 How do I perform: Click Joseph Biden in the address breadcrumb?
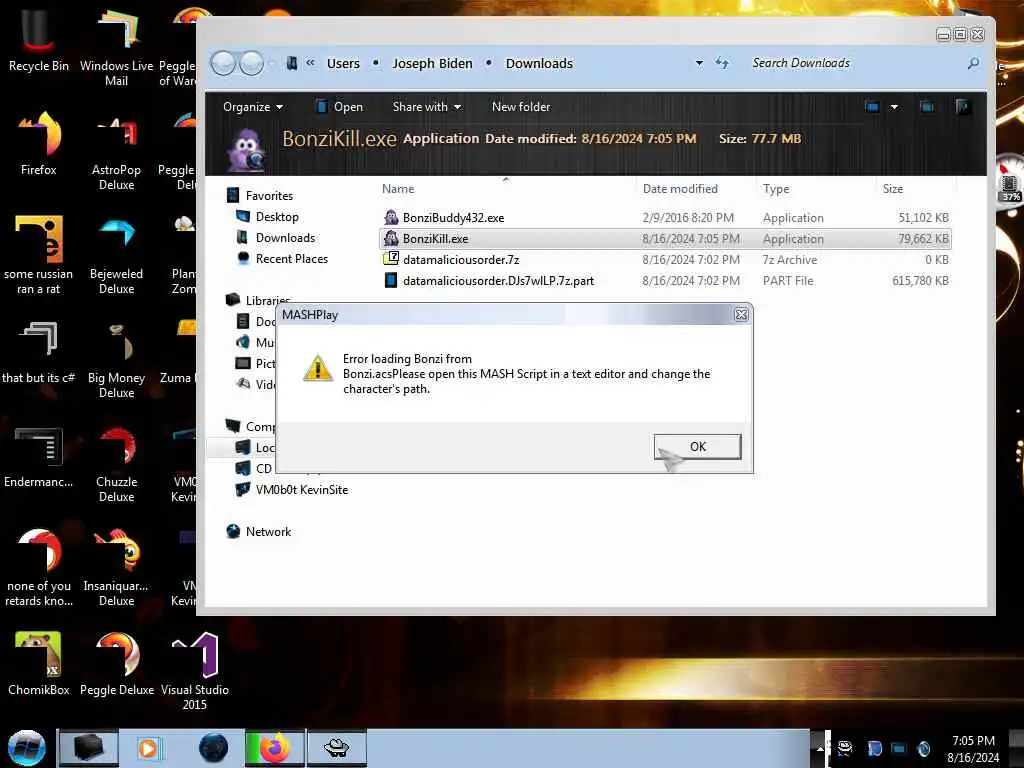click(x=432, y=63)
